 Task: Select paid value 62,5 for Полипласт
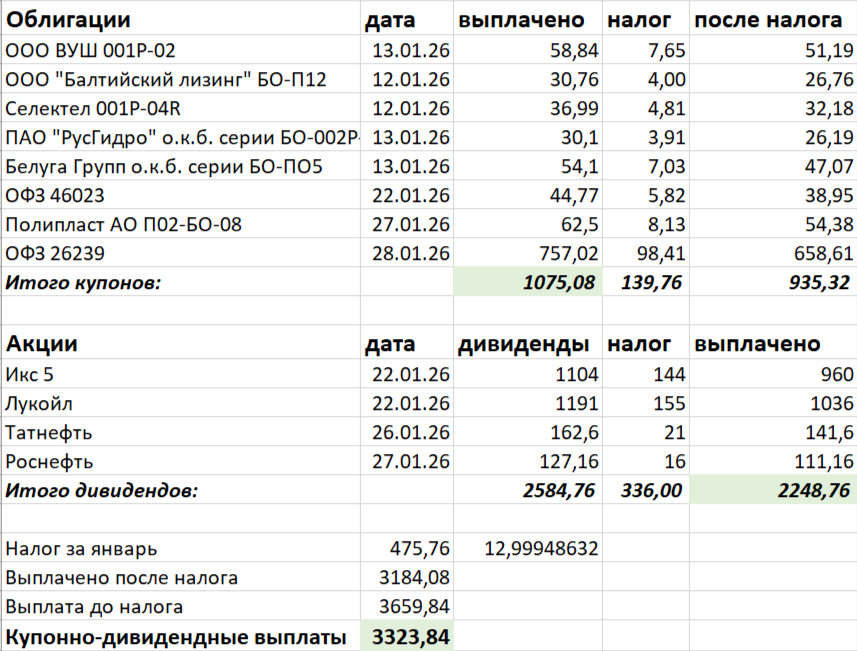[528, 224]
